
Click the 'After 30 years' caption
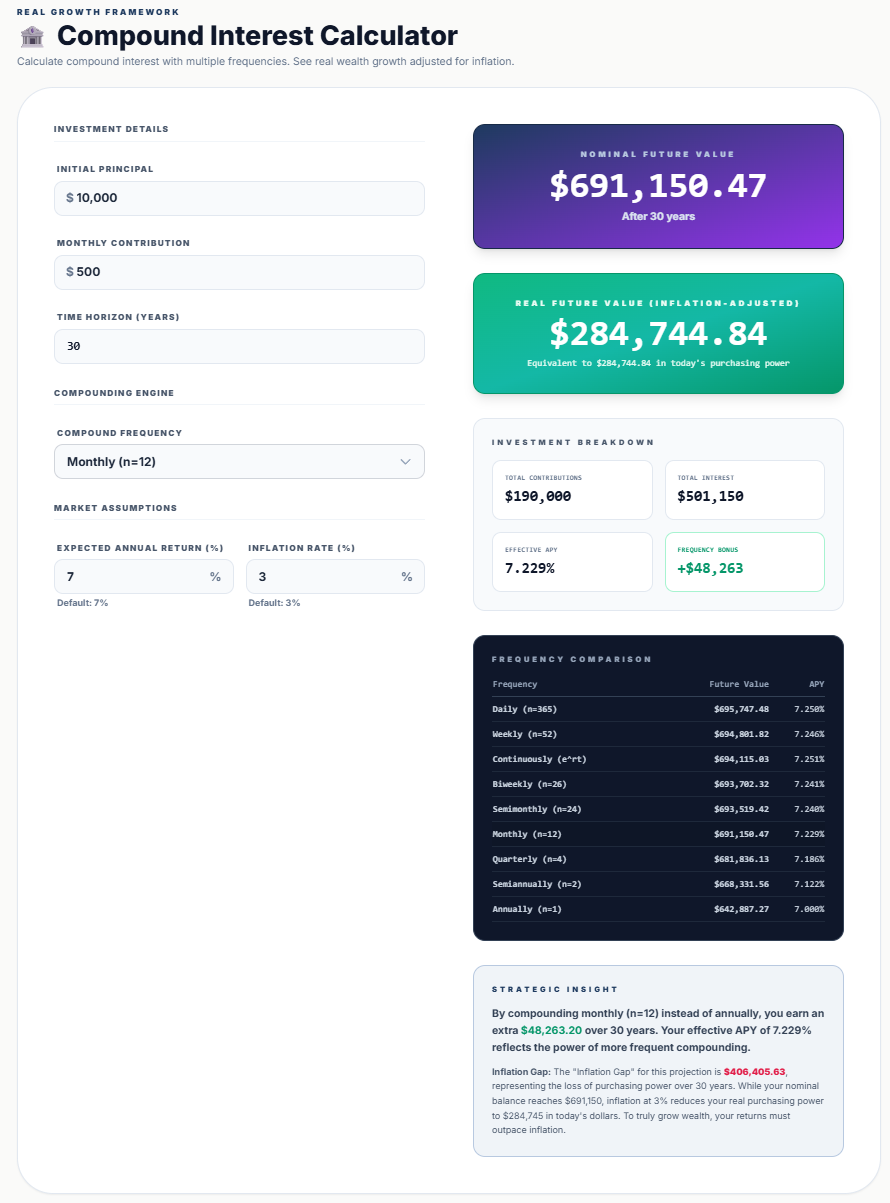(658, 216)
